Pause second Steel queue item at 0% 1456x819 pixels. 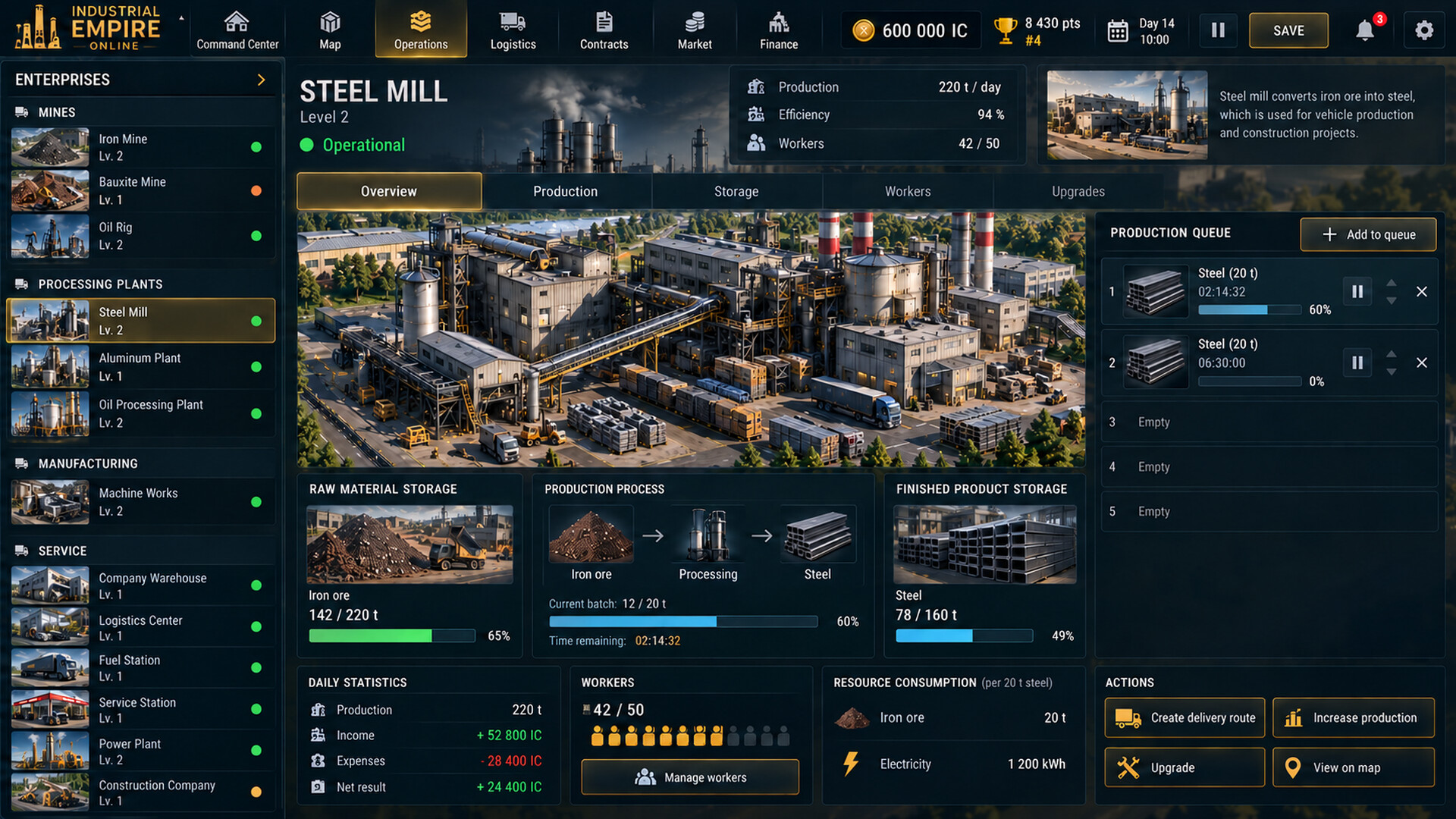pos(1357,362)
